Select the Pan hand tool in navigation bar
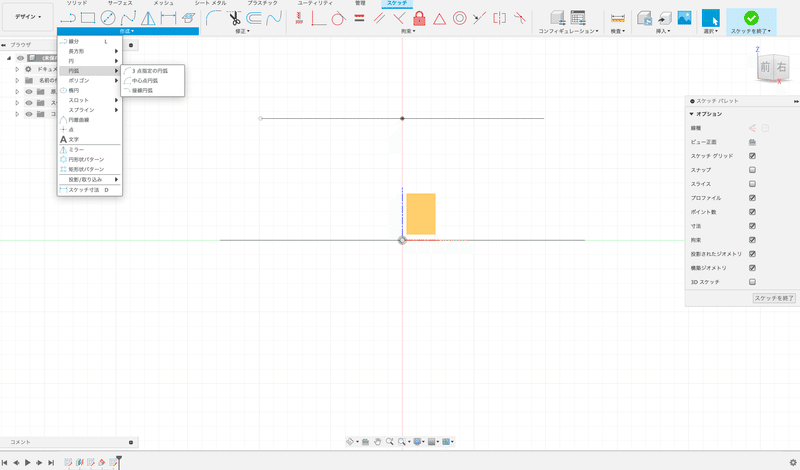This screenshot has width=800, height=470. pos(377,441)
